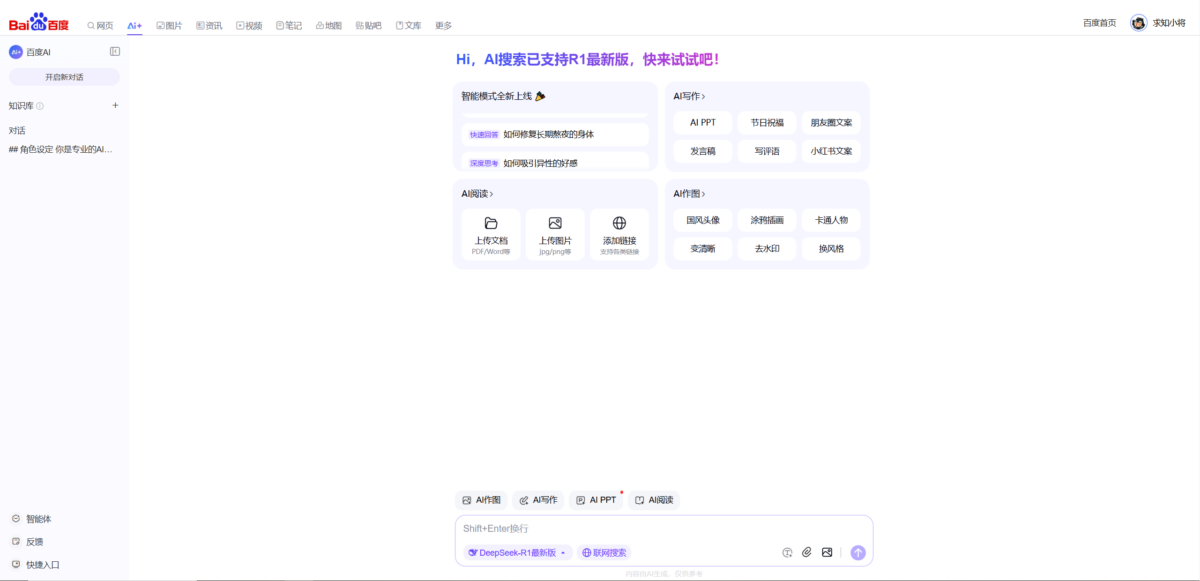Image resolution: width=1200 pixels, height=581 pixels.
Task: Click the 求知小将 username
Action: (1169, 22)
